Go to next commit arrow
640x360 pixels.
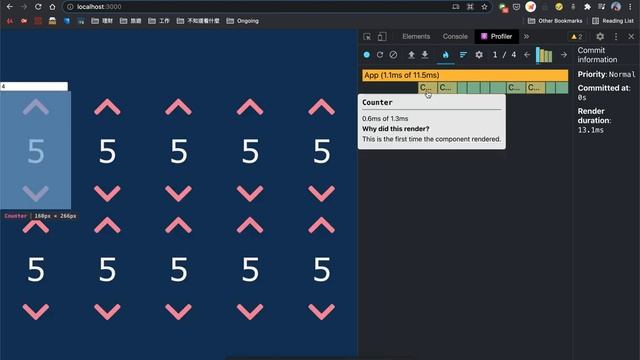point(564,55)
